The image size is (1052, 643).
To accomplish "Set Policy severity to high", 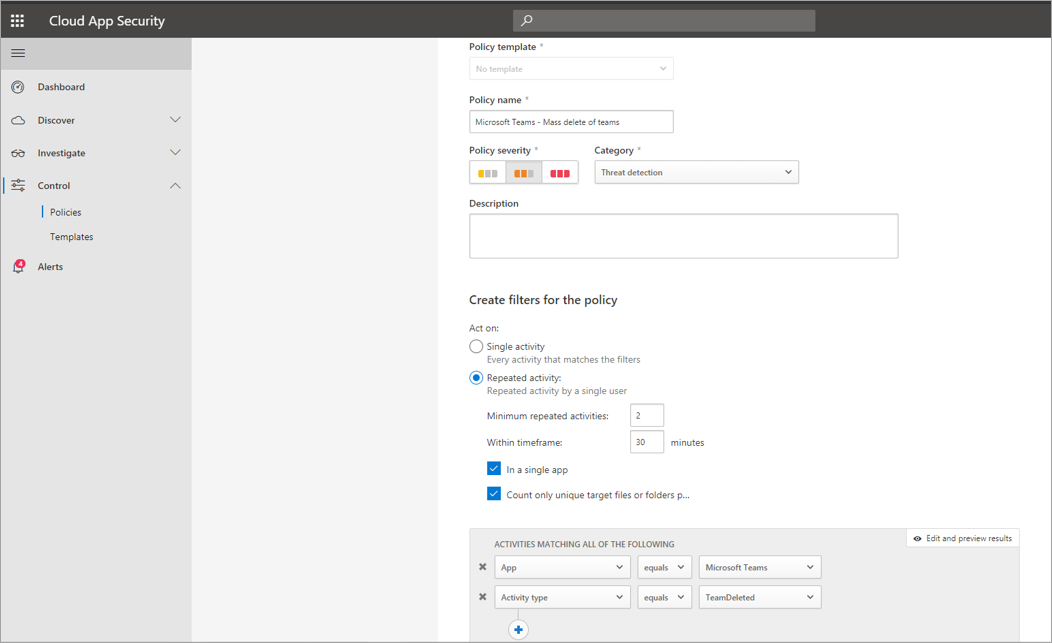I will (x=559, y=171).
